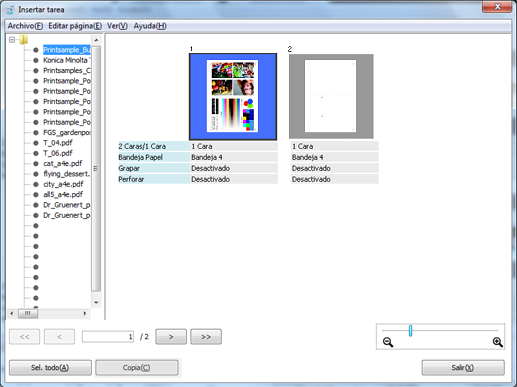Click the zoom in magnifier icon

(x=497, y=342)
